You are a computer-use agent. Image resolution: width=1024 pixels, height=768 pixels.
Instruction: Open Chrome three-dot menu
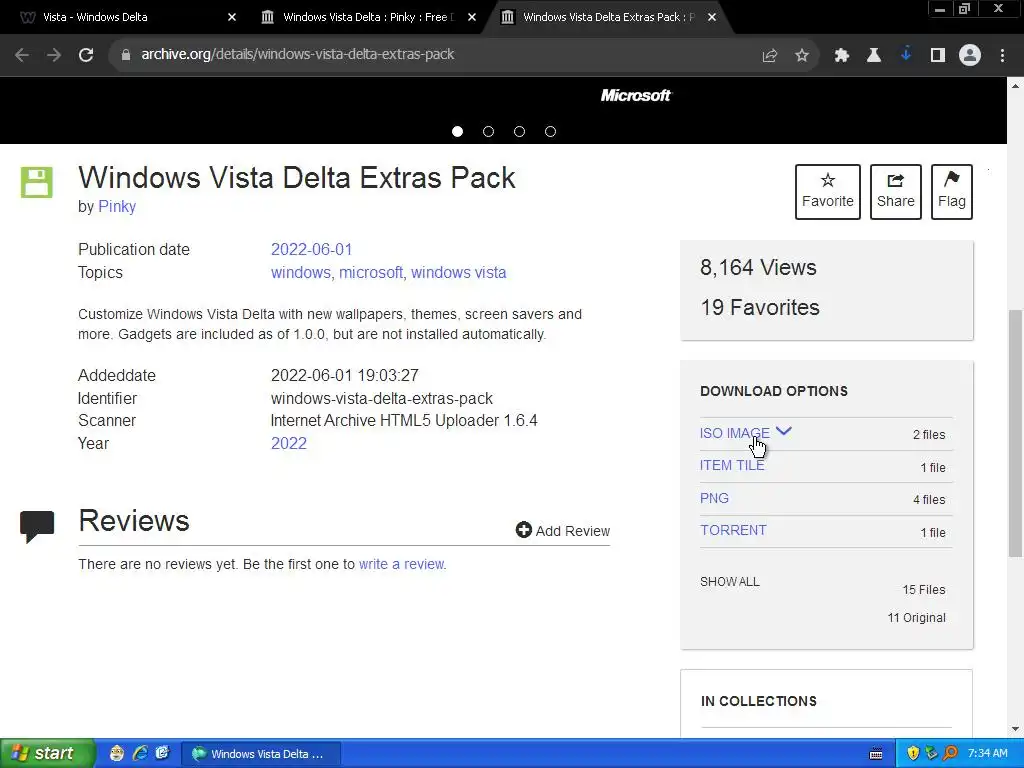(x=1002, y=56)
